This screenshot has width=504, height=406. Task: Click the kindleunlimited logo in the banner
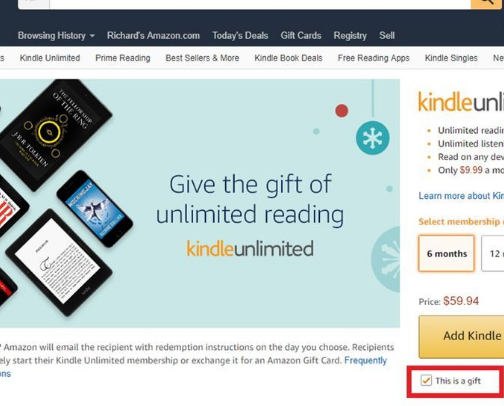[250, 249]
